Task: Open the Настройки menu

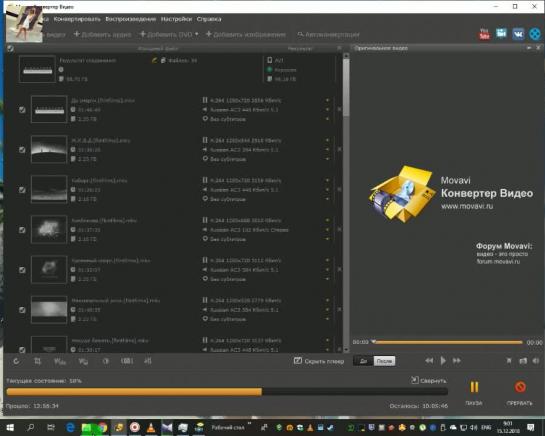Action: (176, 19)
